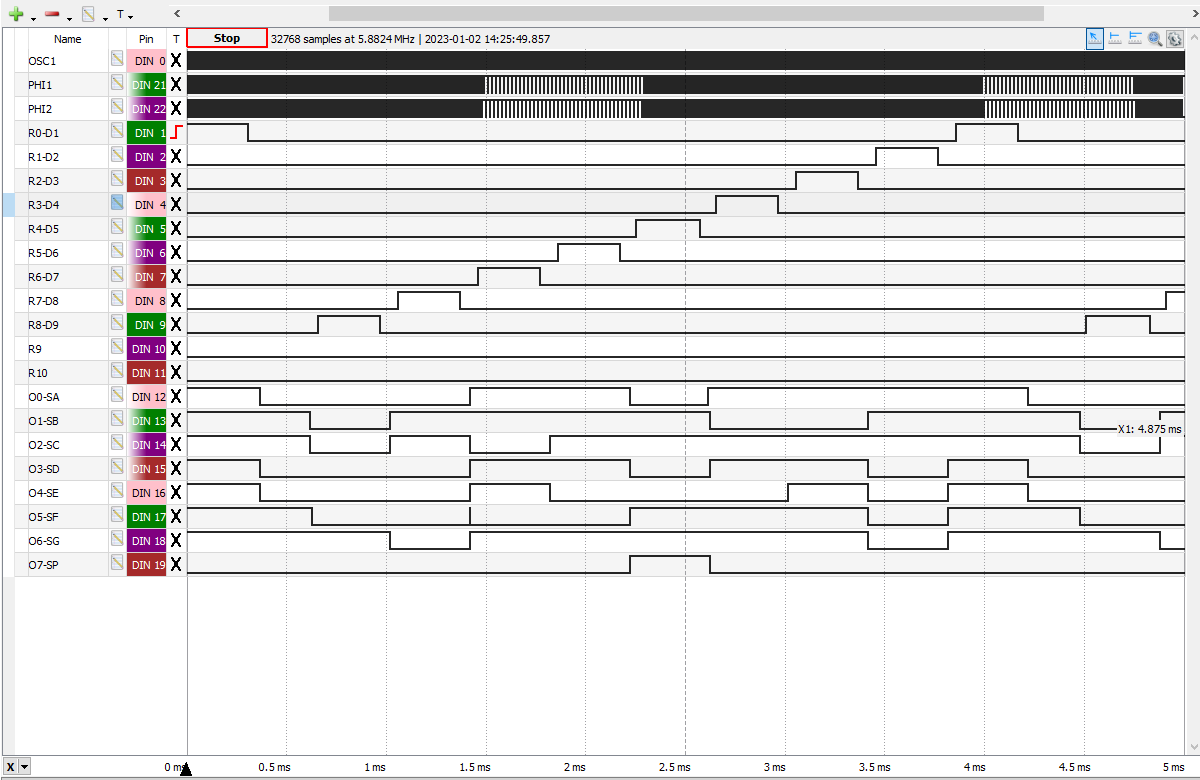Open the plot settings gear icon

coord(1174,38)
